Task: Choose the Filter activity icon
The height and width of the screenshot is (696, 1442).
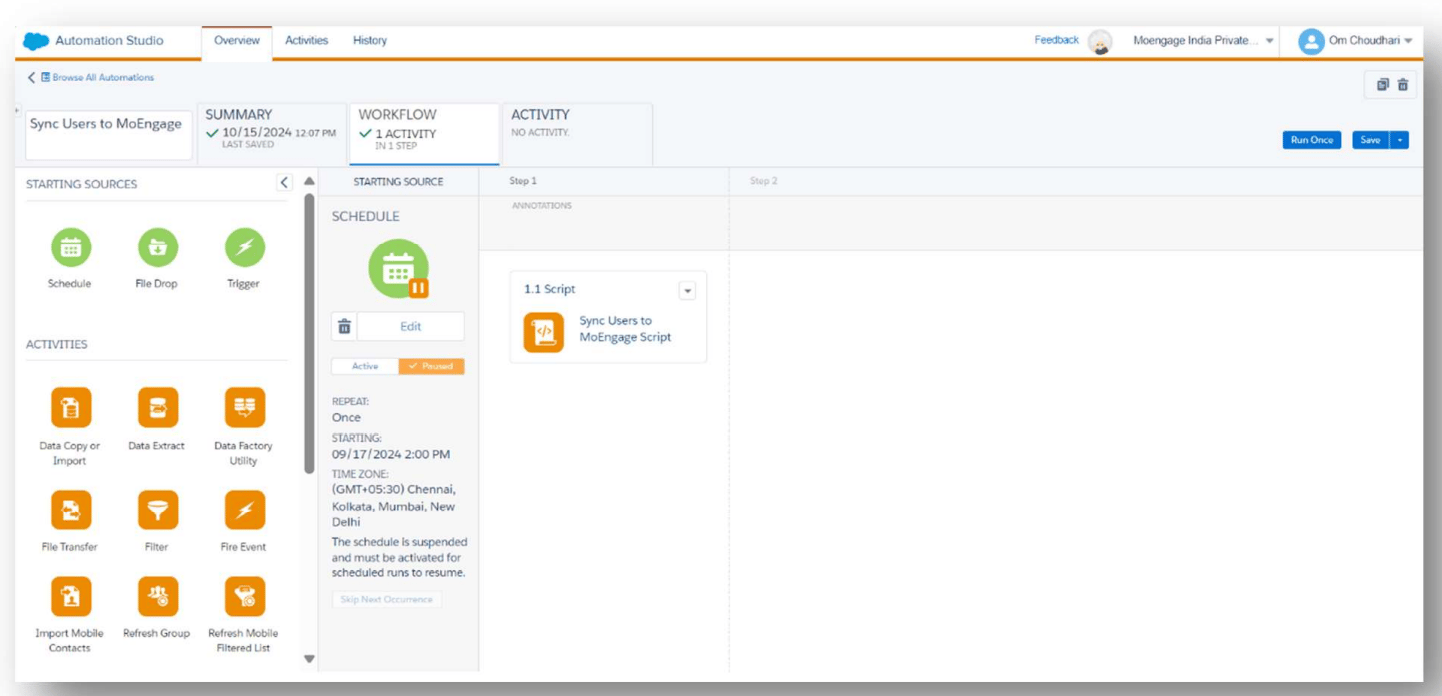Action: coord(157,510)
